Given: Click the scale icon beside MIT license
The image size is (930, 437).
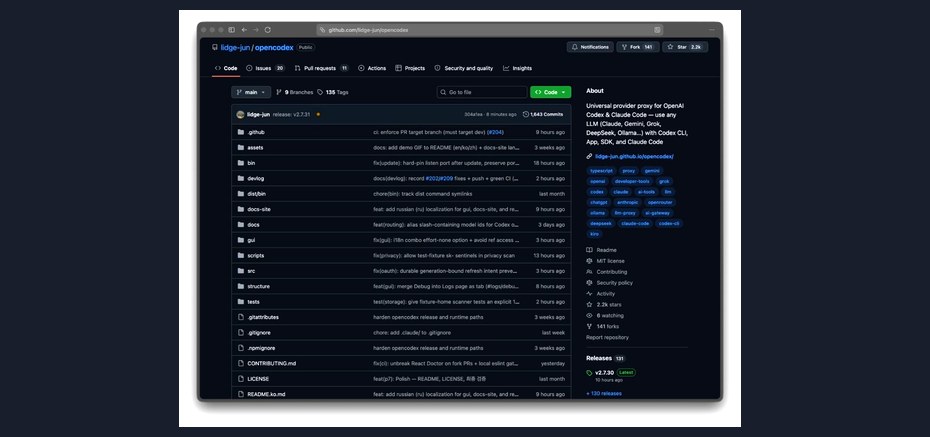Looking at the screenshot, I should tap(590, 261).
